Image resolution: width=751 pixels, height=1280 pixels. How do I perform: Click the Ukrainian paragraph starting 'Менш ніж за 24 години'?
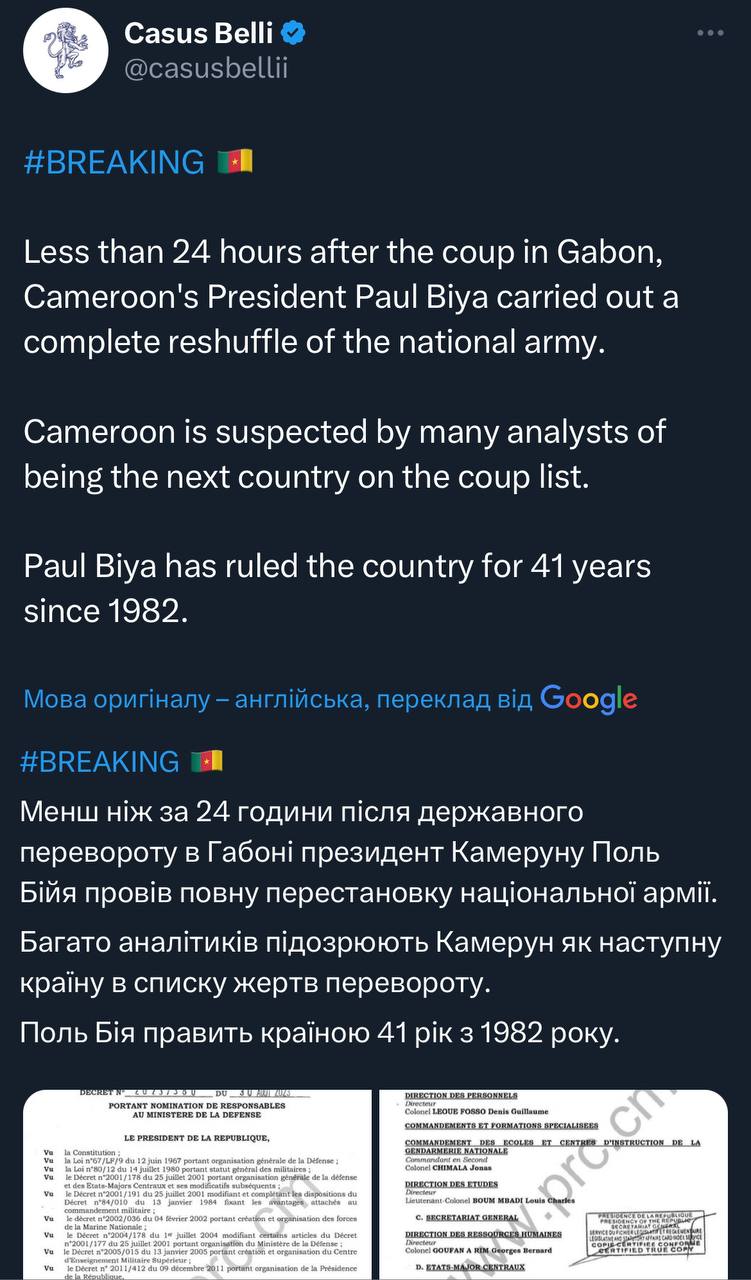[x=368, y=849]
